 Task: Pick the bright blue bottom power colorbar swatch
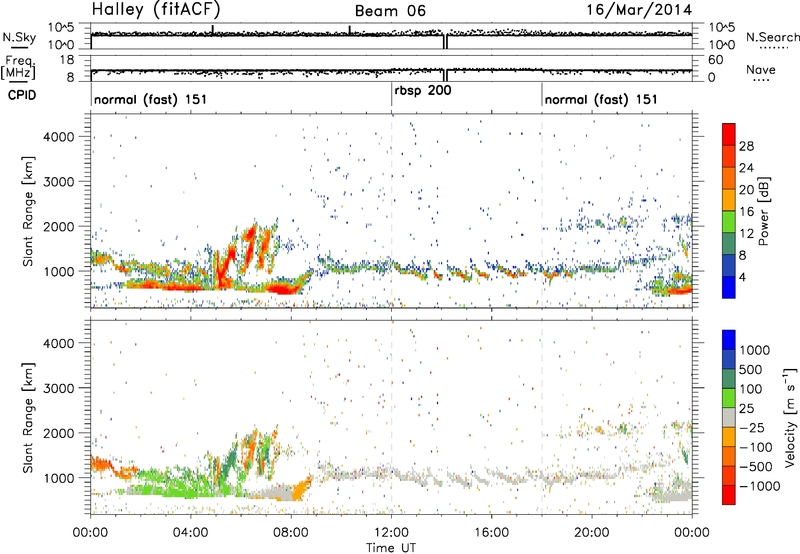pos(729,287)
